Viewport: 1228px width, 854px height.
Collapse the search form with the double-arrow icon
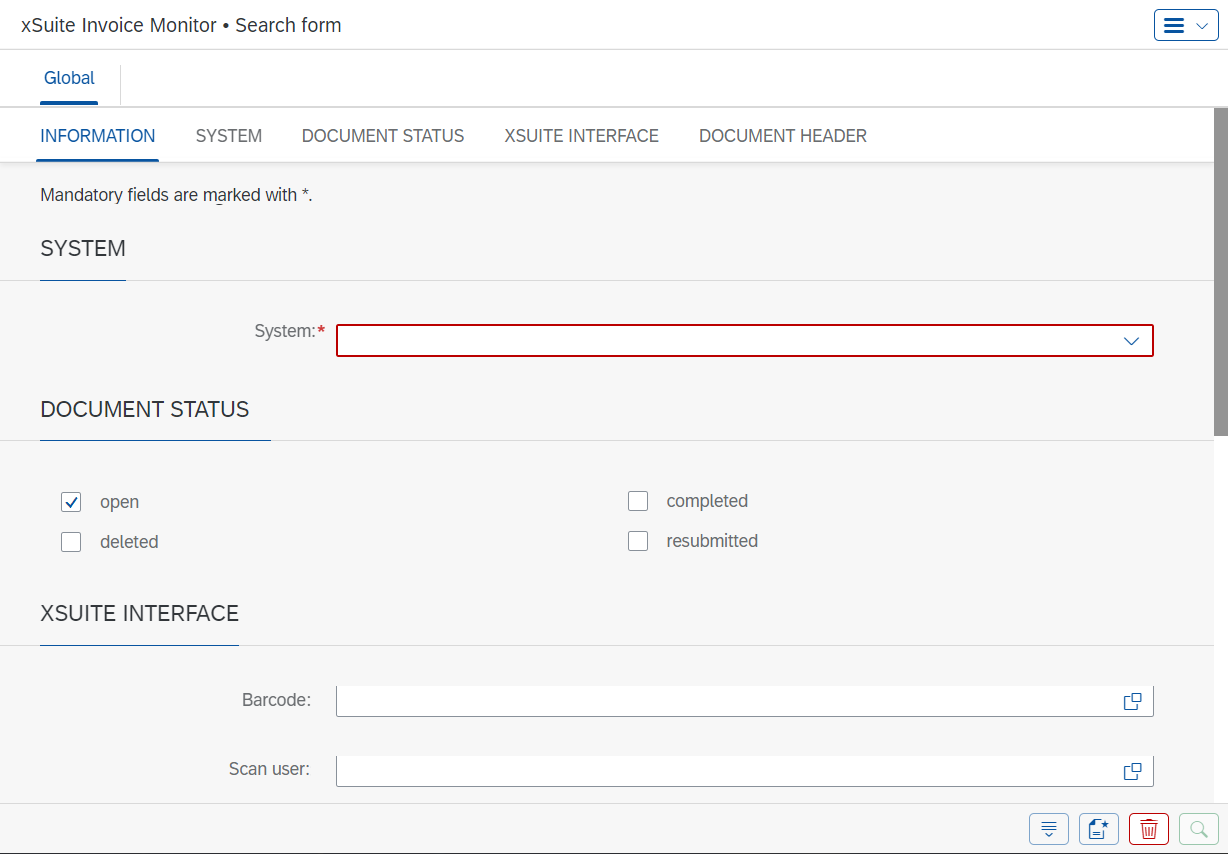(1048, 829)
